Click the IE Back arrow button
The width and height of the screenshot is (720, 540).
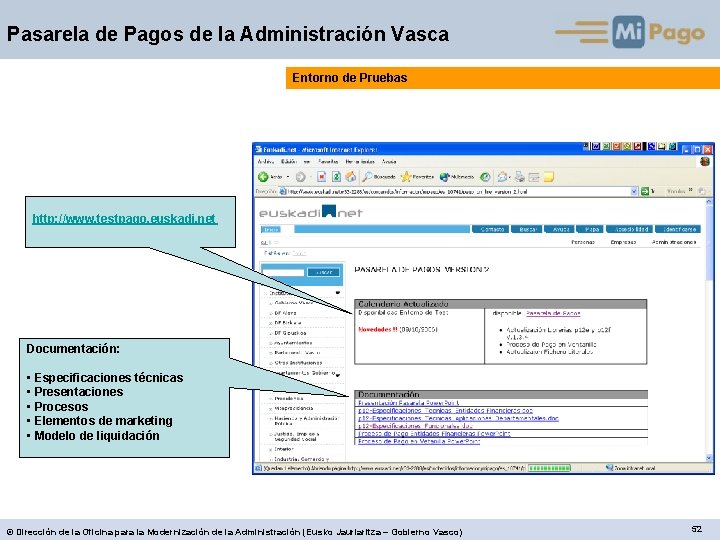pyautogui.click(x=263, y=177)
